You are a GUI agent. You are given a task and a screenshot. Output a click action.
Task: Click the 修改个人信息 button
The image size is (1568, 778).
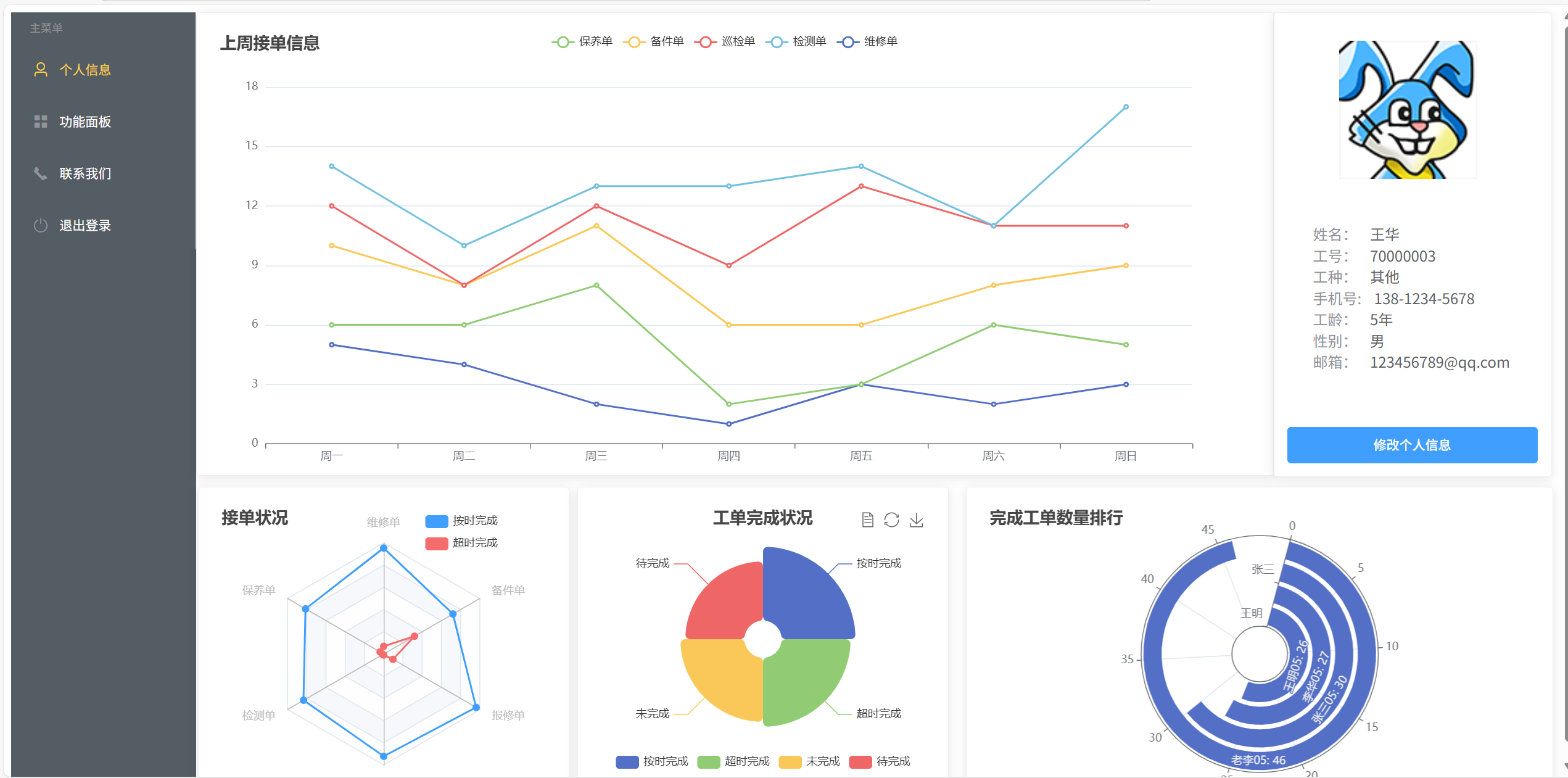click(x=1412, y=445)
